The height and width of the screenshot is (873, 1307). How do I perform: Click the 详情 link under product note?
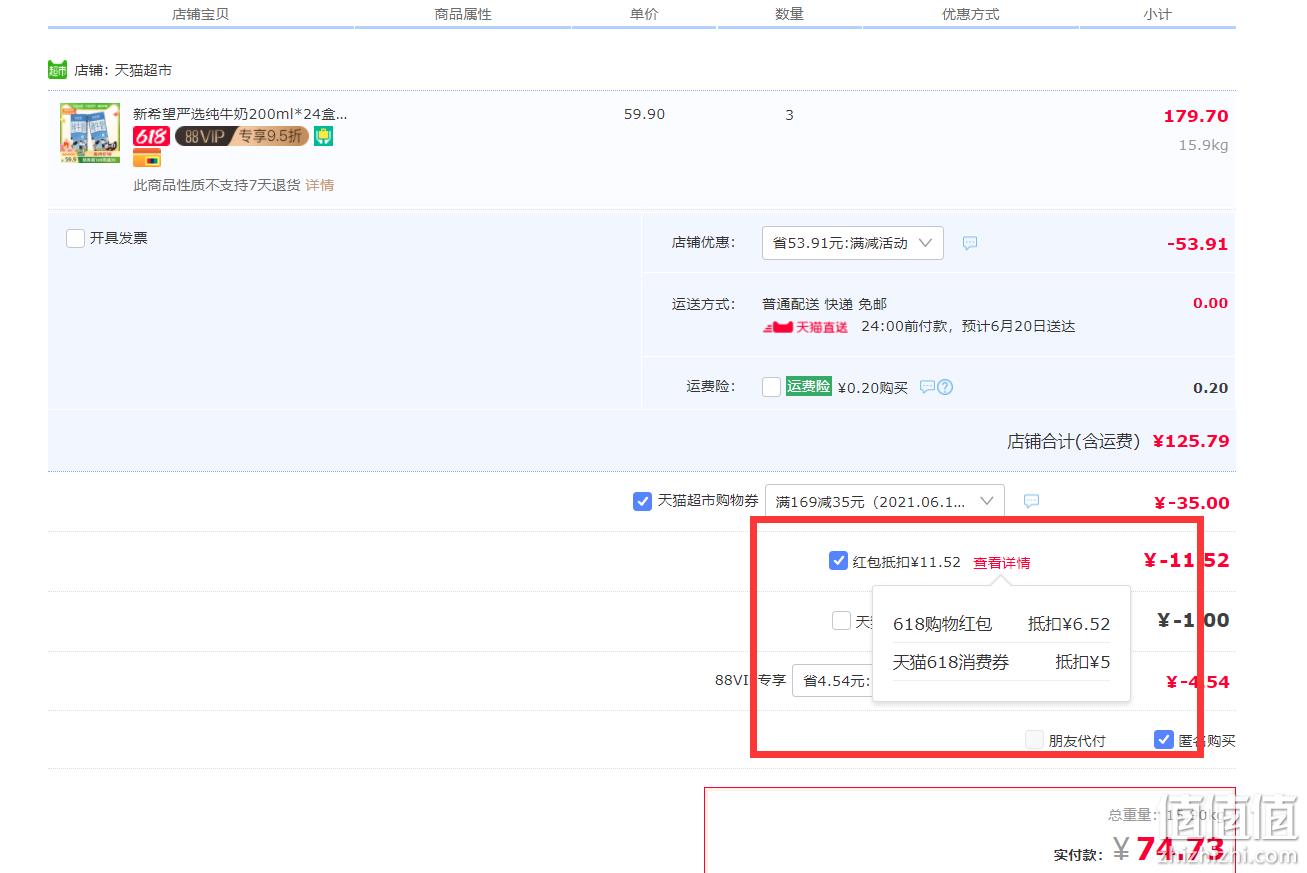click(320, 185)
